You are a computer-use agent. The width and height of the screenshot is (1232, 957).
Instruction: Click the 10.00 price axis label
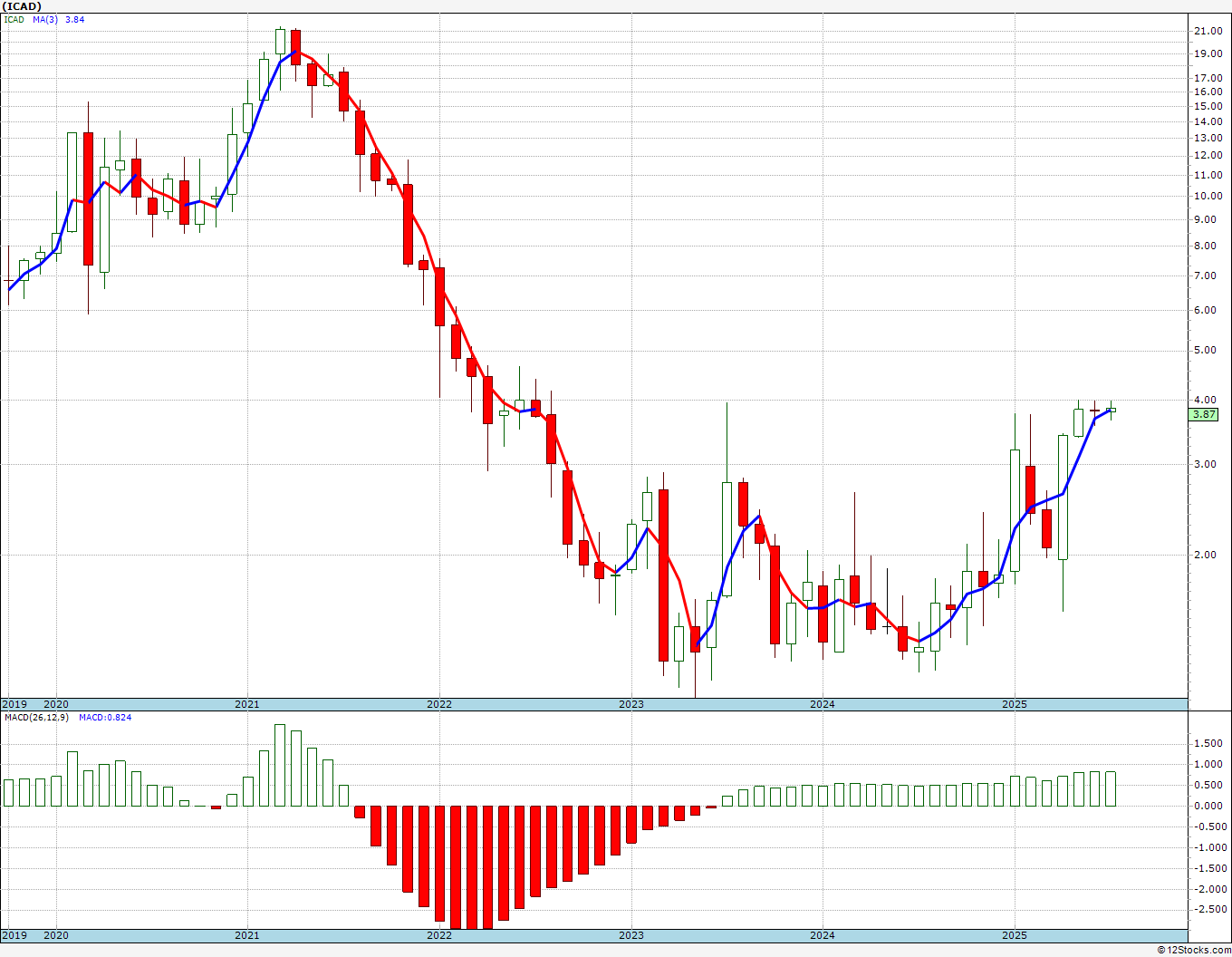click(1208, 197)
